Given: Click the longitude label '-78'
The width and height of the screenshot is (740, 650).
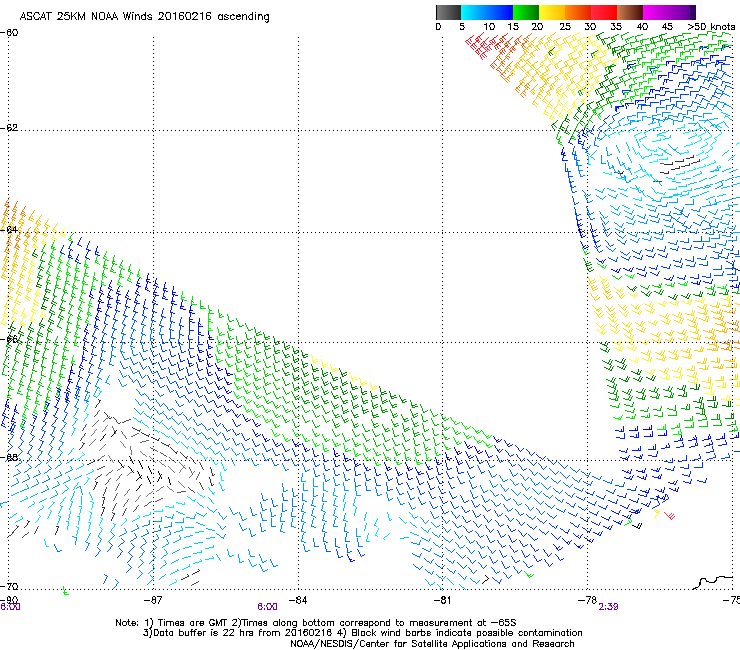Looking at the screenshot, I should pyautogui.click(x=587, y=600).
